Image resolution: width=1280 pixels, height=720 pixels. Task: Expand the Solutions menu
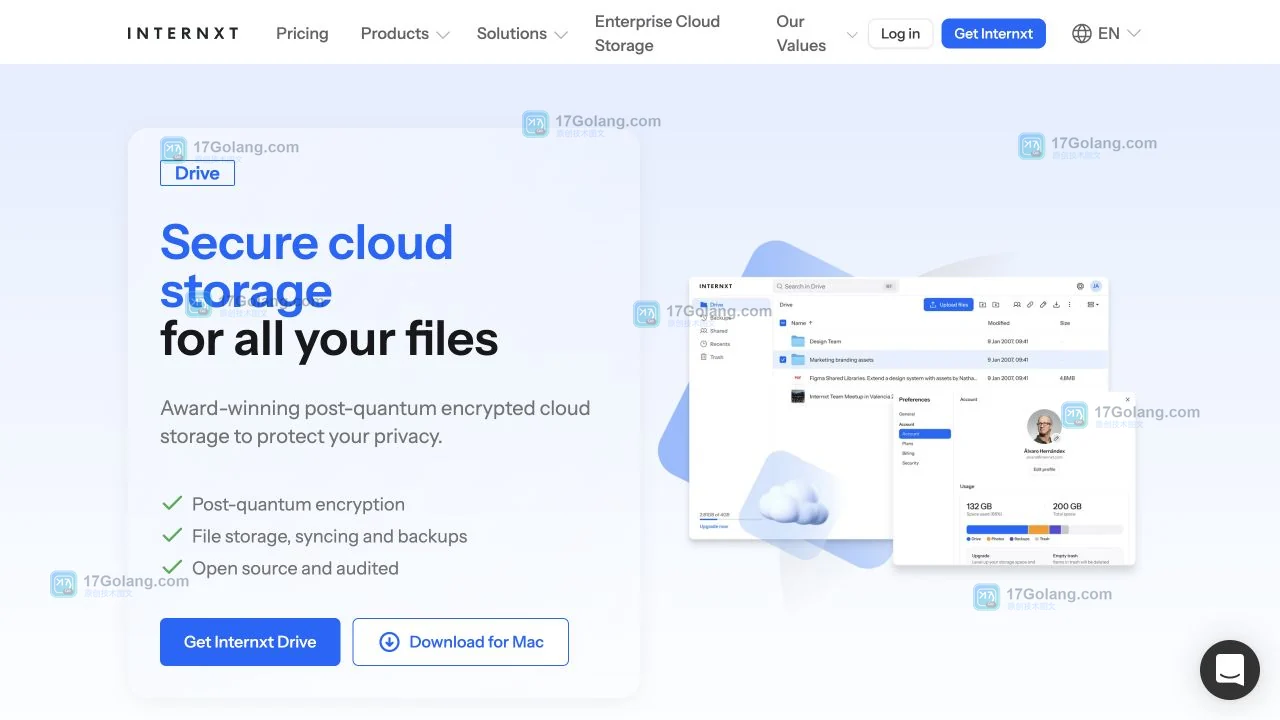coord(522,33)
